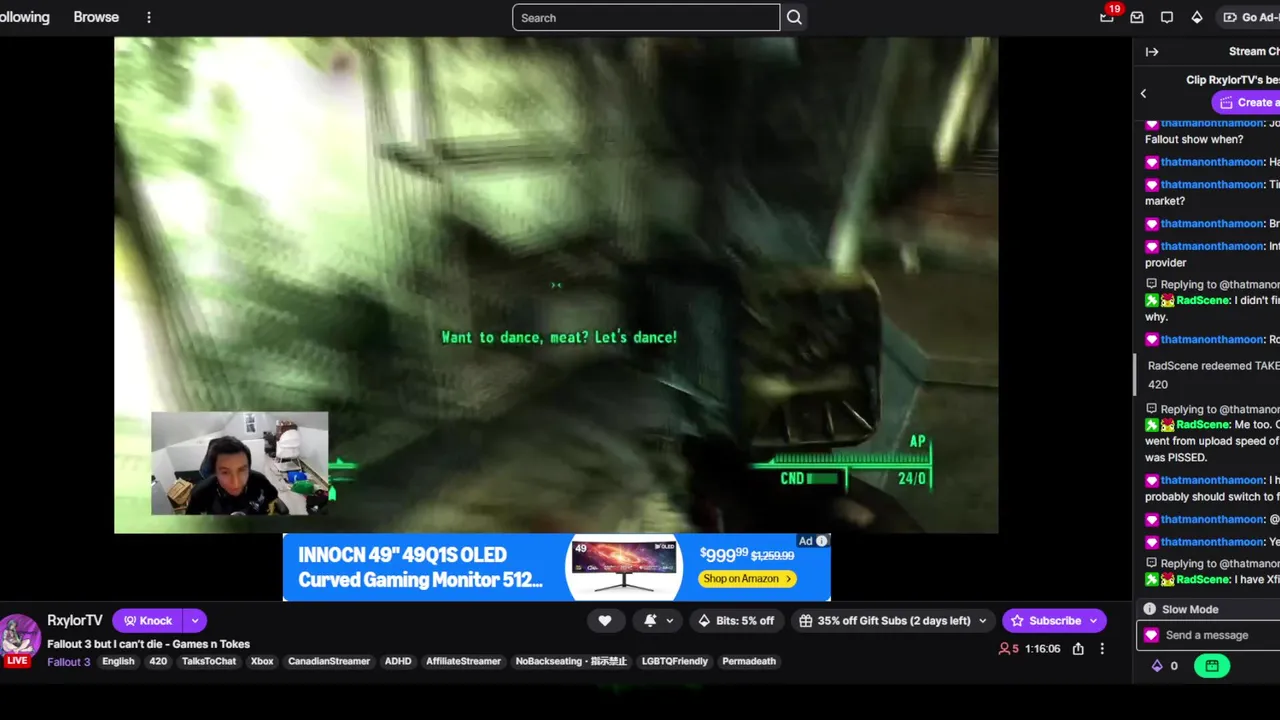Viewport: 1280px width, 720px height.
Task: Click the CanadianStreamer tag
Action: 329,662
